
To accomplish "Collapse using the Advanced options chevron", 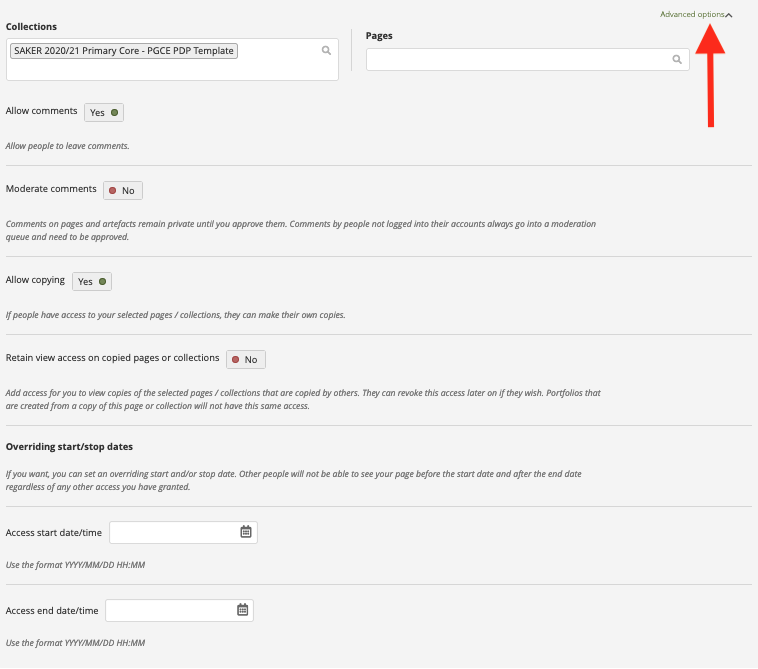I will [729, 15].
